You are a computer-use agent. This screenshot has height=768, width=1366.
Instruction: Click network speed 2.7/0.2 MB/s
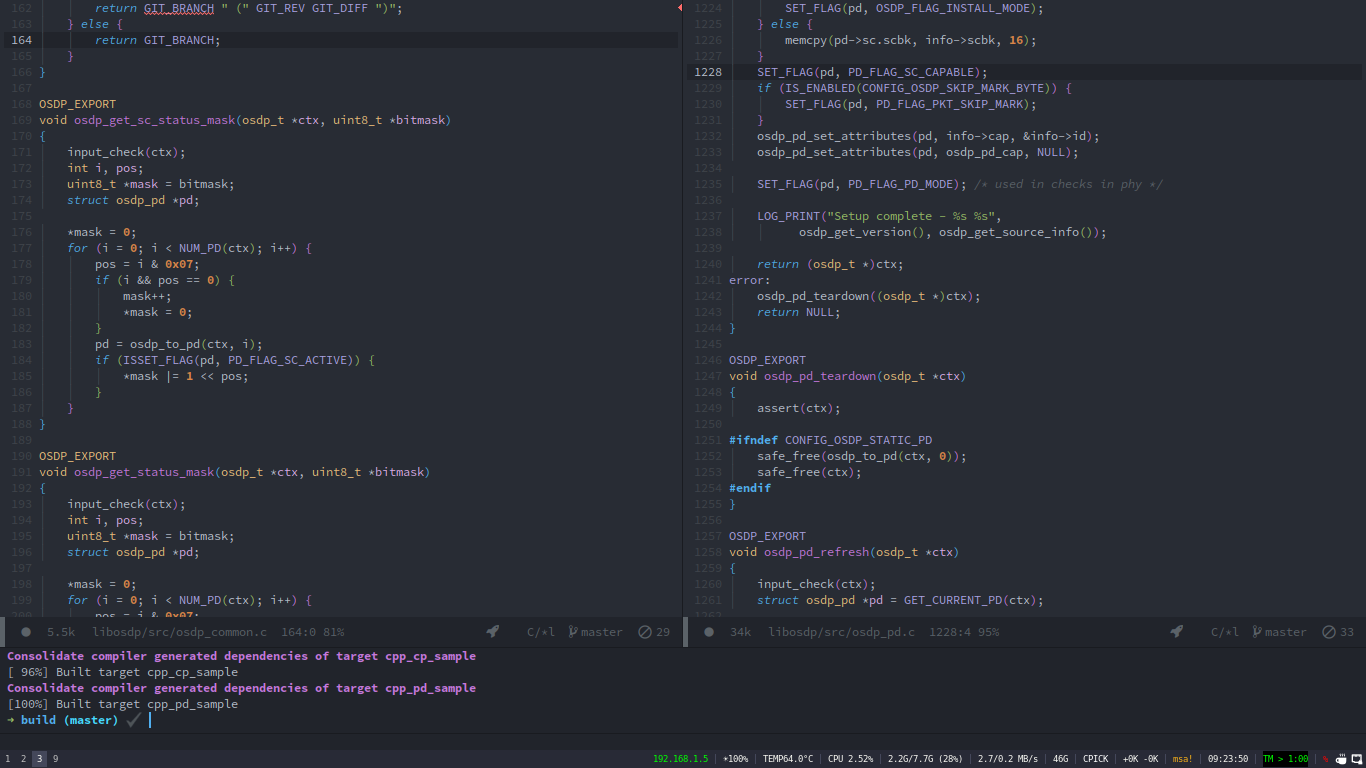pos(1008,759)
